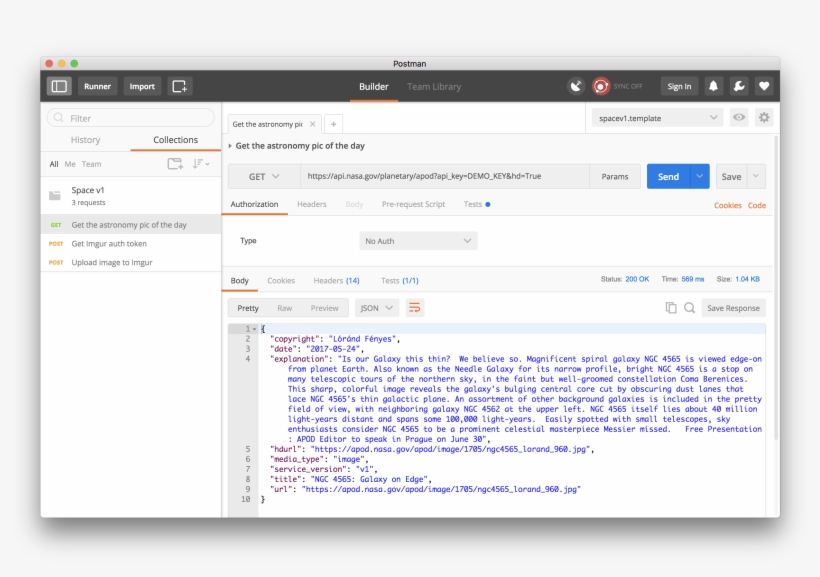Open Get the astronomy pic of the day request
The image size is (820, 577).
point(131,225)
